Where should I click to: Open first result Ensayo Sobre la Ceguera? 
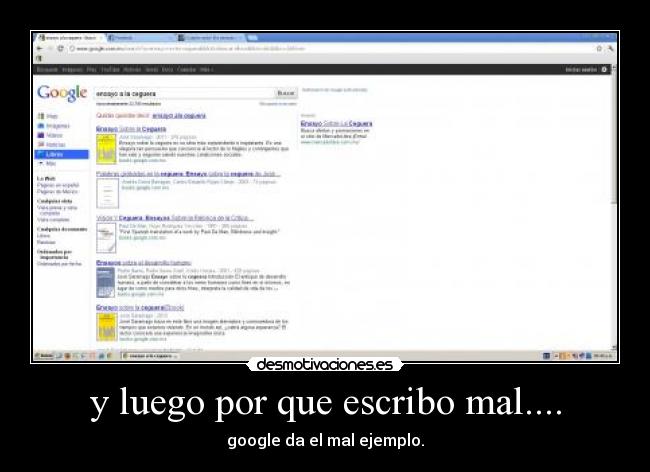pyautogui.click(x=131, y=129)
